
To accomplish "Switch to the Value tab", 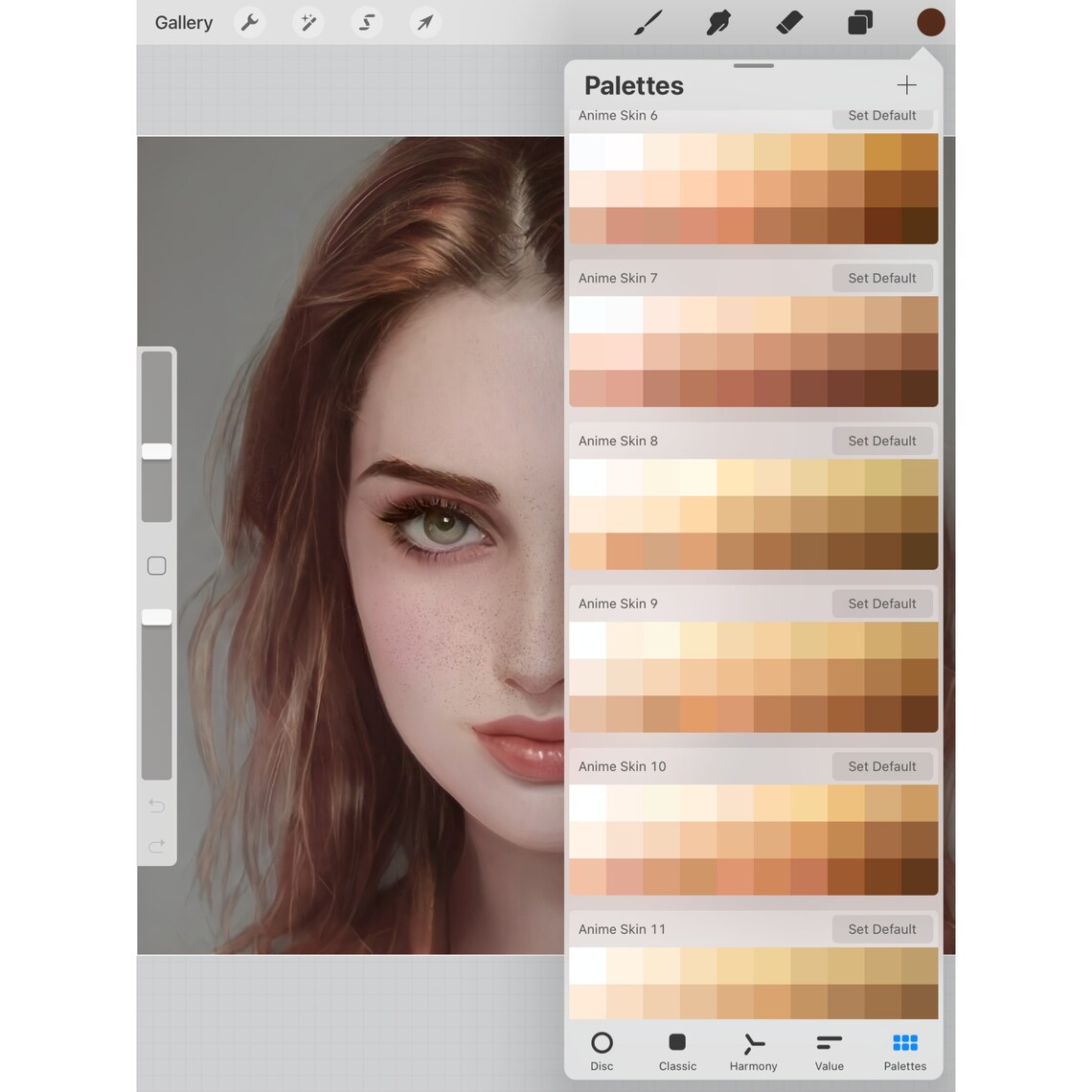I will tap(828, 1050).
